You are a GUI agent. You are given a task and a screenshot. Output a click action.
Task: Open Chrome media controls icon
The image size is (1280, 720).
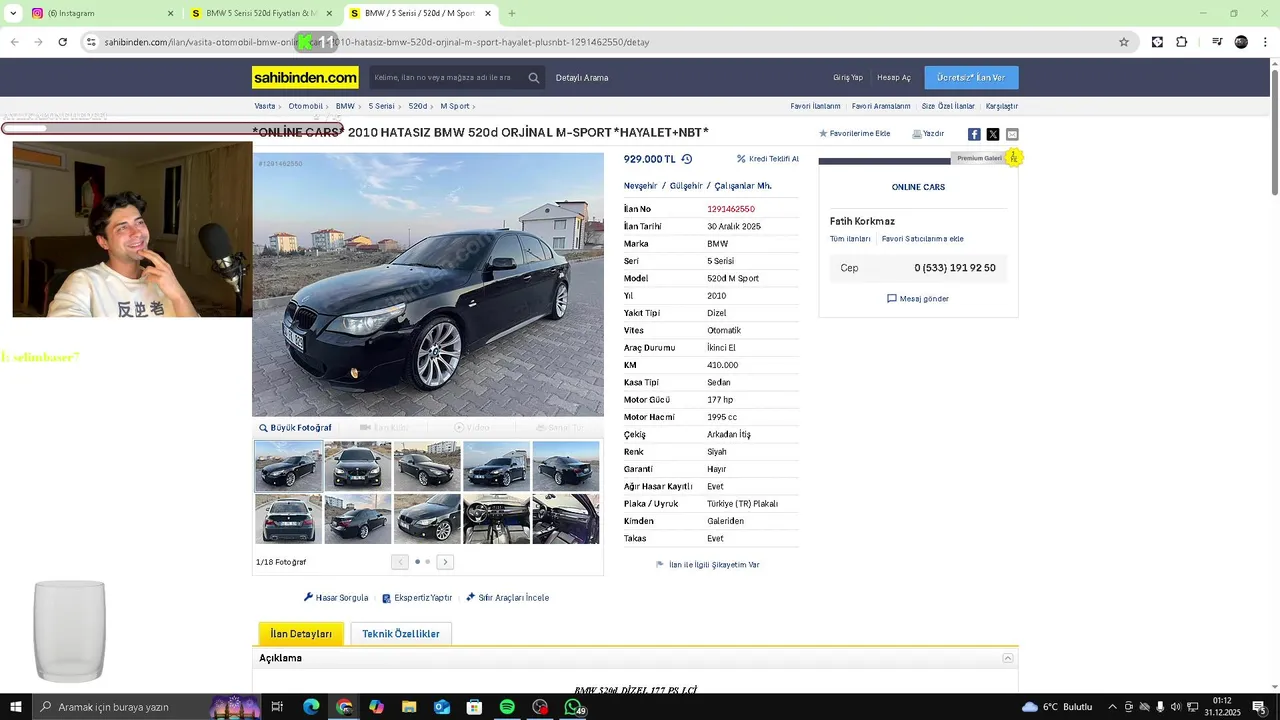pyautogui.click(x=1217, y=42)
